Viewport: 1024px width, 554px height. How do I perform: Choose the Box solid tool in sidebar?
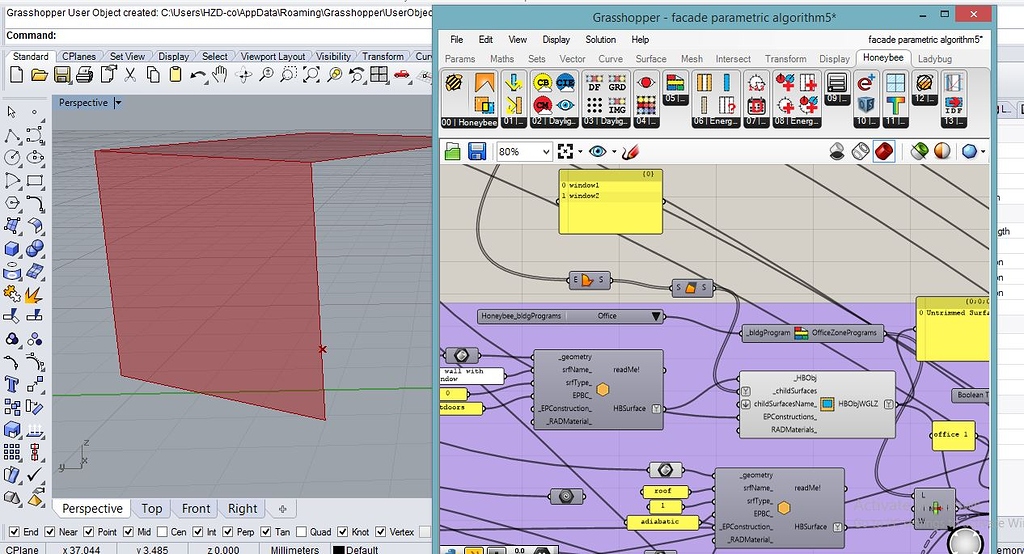pos(11,249)
